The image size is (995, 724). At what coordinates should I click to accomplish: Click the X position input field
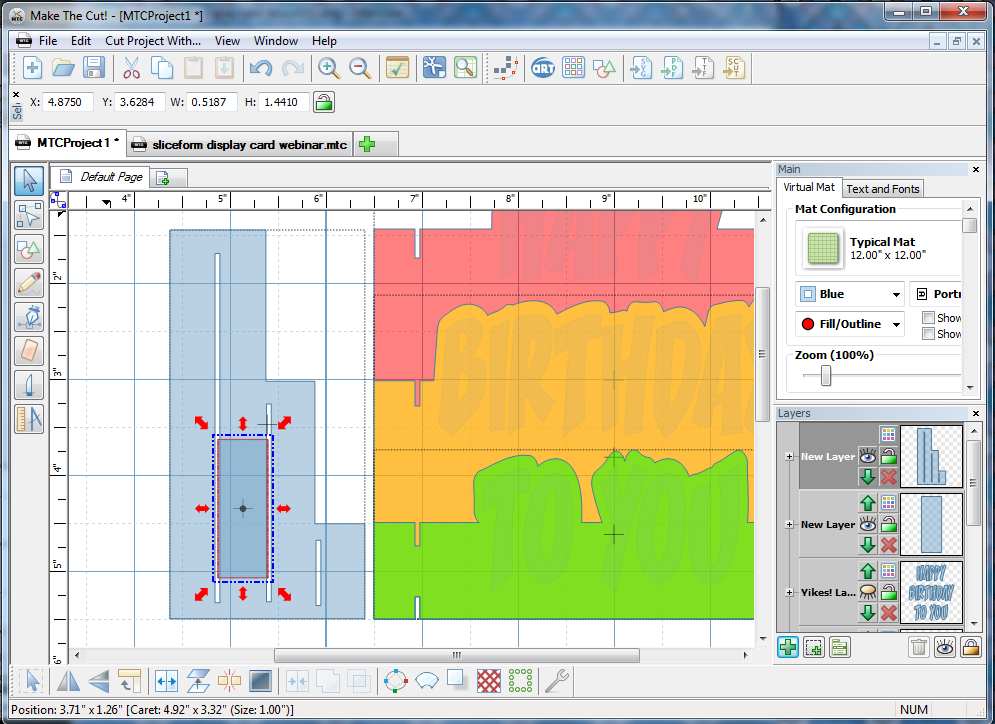68,102
